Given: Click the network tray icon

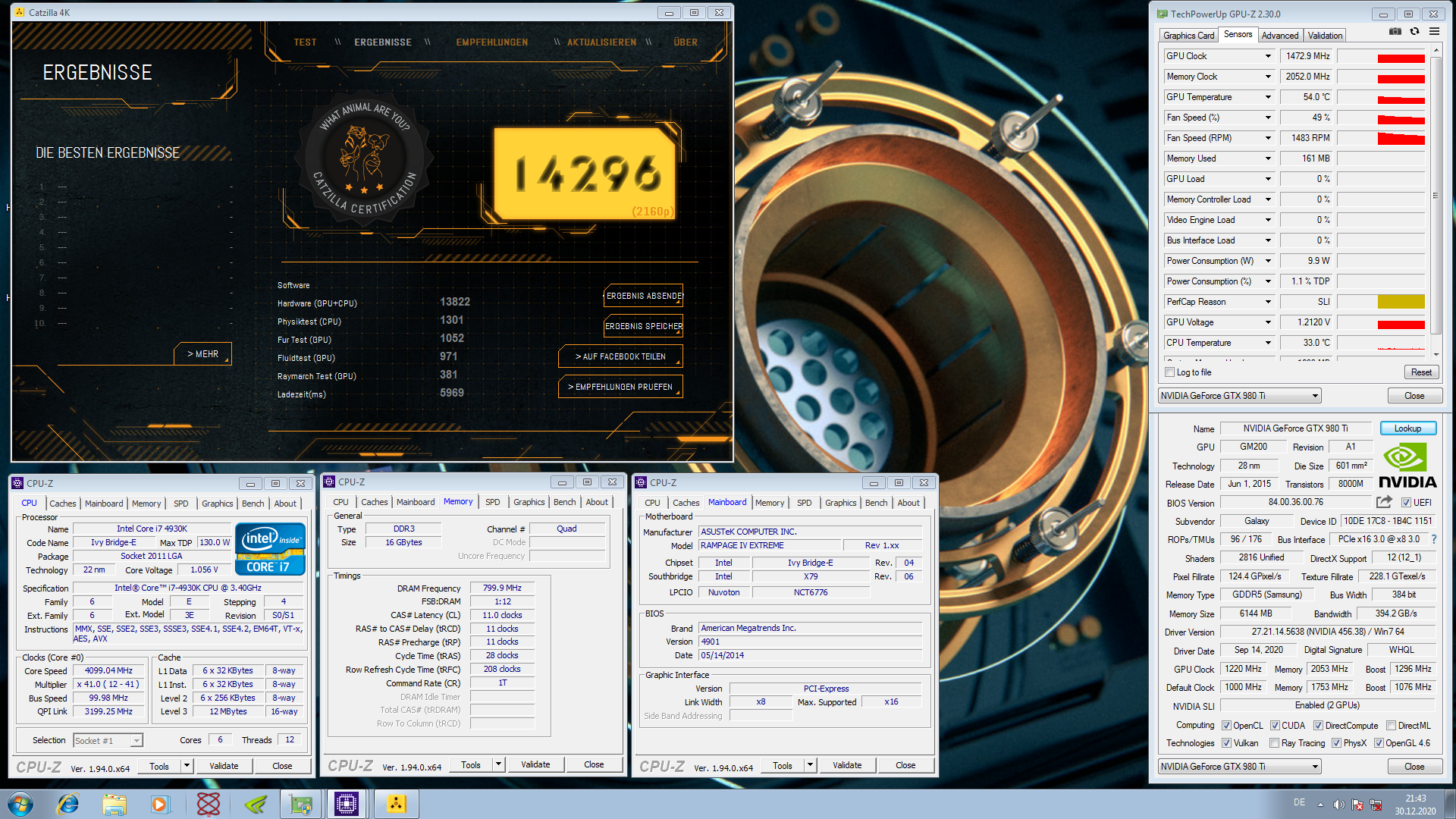Looking at the screenshot, I should click(1376, 804).
